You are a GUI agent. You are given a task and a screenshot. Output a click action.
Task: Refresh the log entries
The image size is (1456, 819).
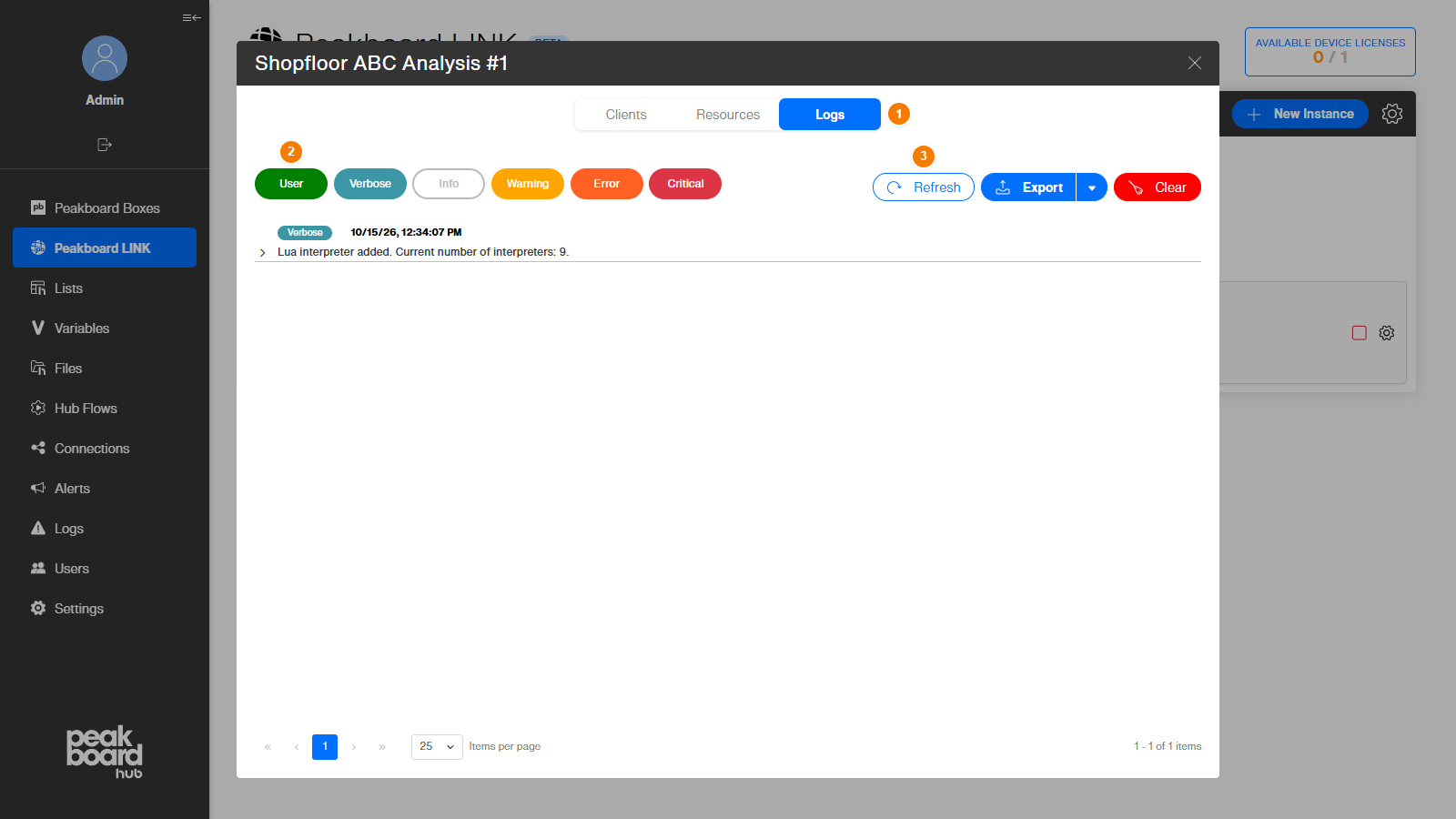[924, 187]
